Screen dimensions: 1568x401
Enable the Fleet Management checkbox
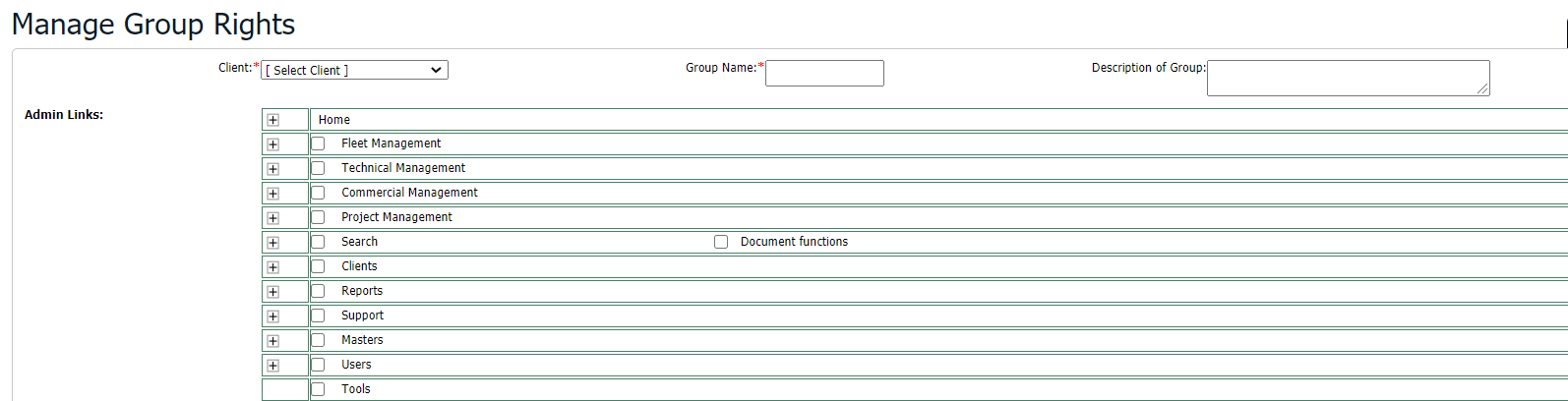(x=318, y=143)
